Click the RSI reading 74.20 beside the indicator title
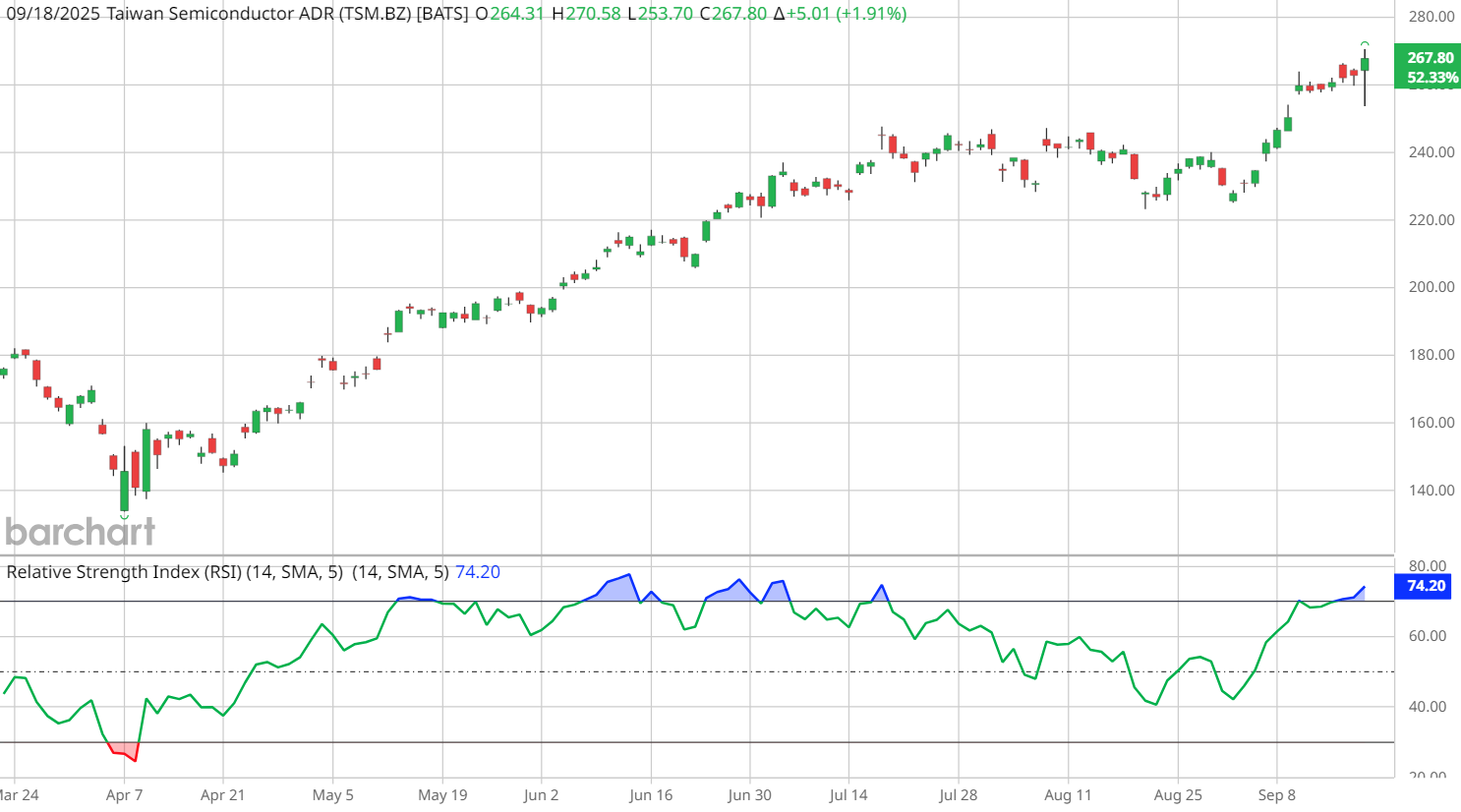The height and width of the screenshot is (812, 1461). tap(478, 572)
